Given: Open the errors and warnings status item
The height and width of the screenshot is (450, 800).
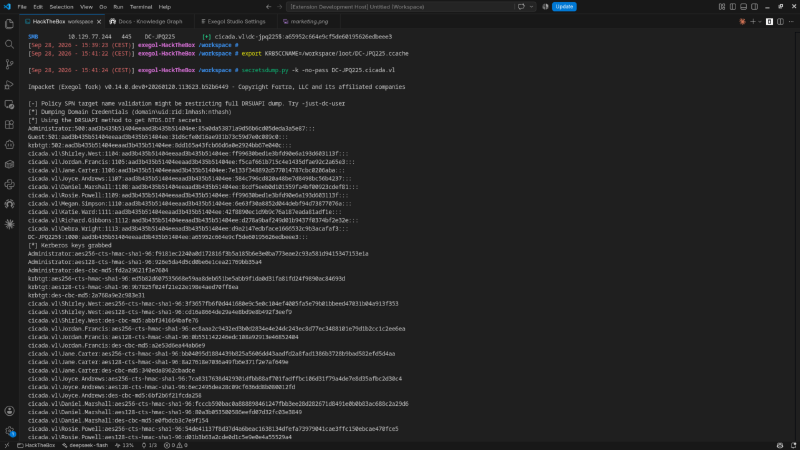Looking at the screenshot, I should pyautogui.click(x=176, y=445).
